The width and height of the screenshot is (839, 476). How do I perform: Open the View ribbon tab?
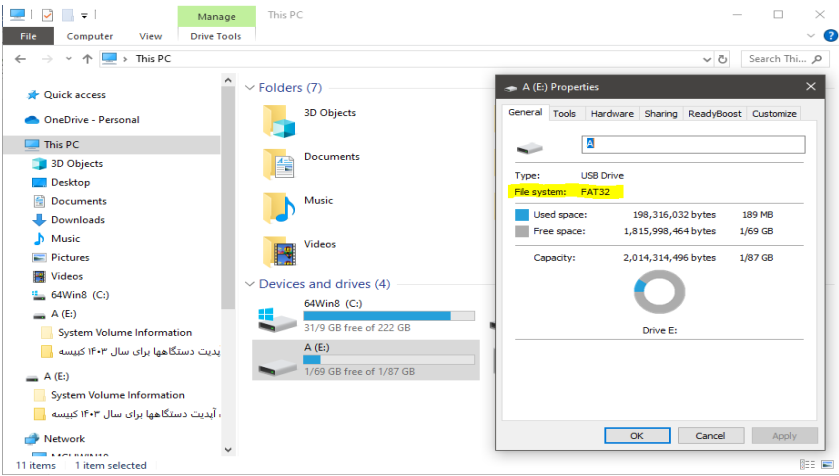point(150,36)
